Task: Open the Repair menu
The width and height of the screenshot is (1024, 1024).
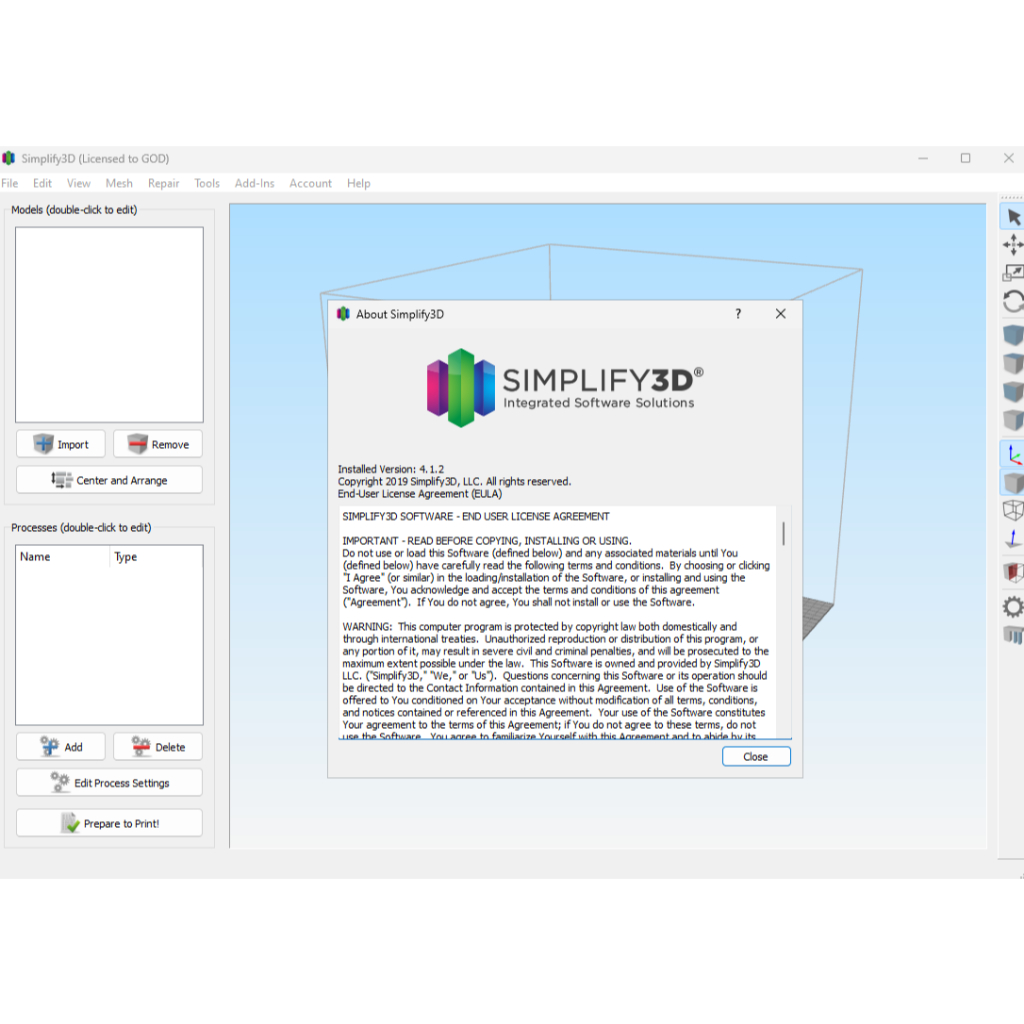Action: click(x=164, y=183)
